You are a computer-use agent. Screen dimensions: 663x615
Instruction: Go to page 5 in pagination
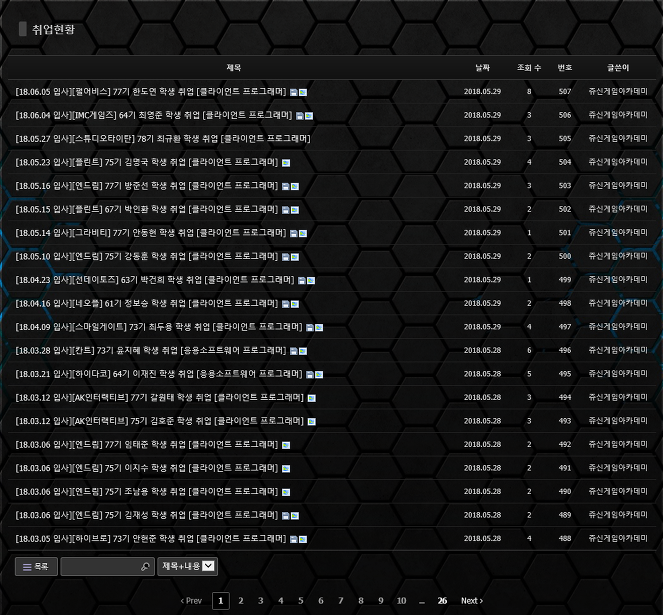301,601
